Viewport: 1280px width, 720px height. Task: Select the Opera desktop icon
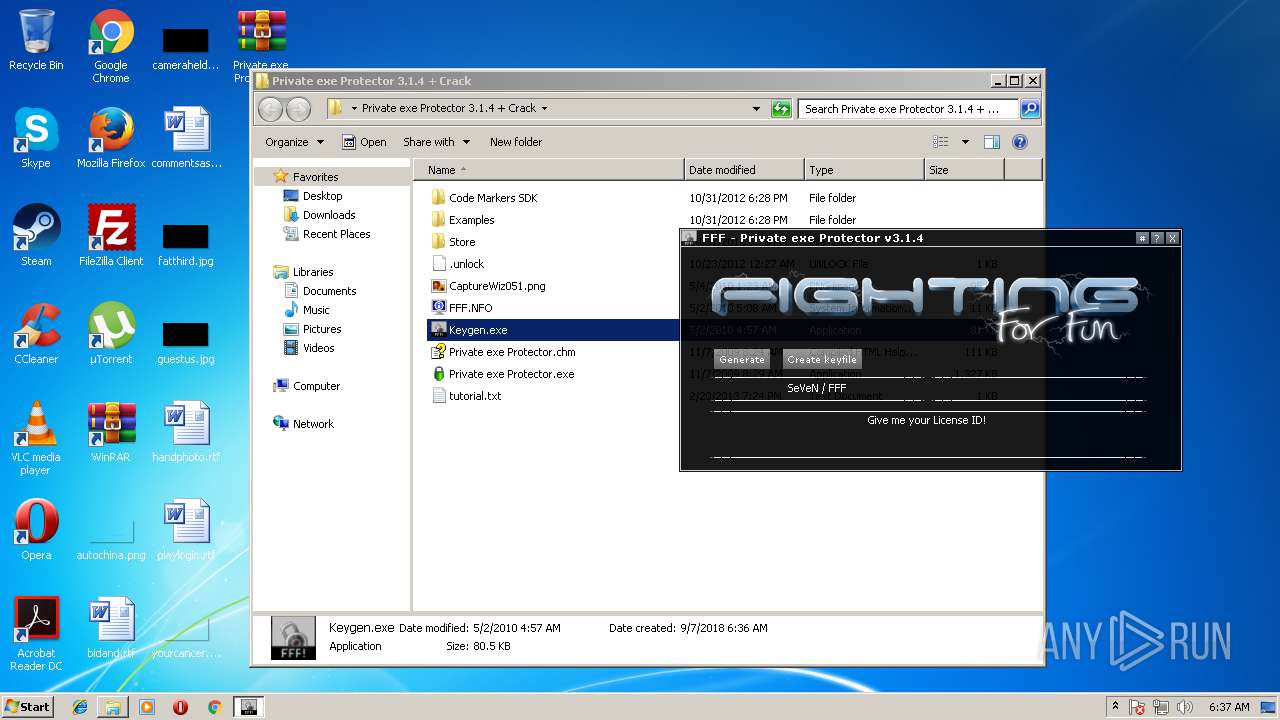coord(36,531)
